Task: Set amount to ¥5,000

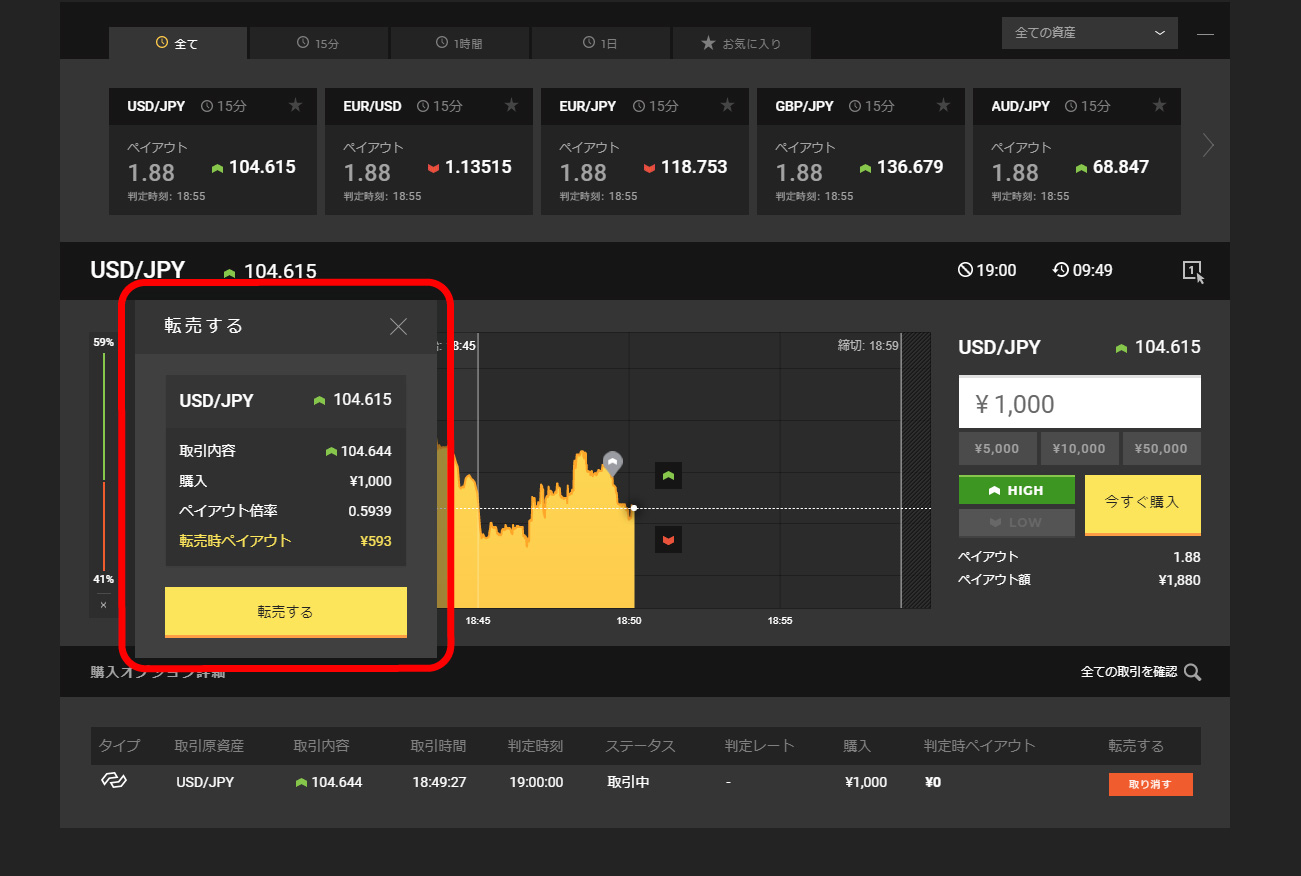Action: [x=998, y=449]
